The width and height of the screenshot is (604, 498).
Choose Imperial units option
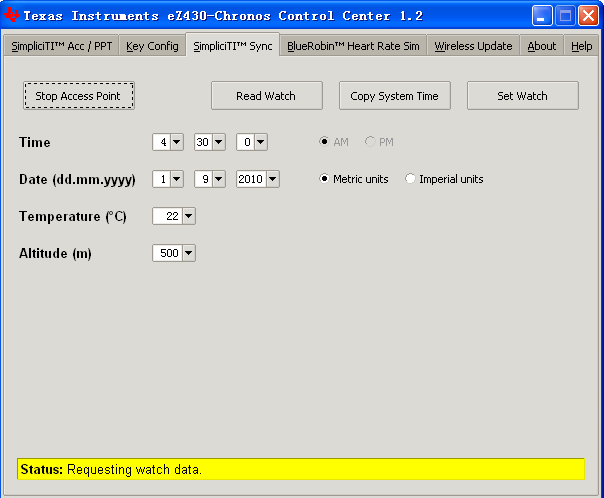[x=410, y=179]
